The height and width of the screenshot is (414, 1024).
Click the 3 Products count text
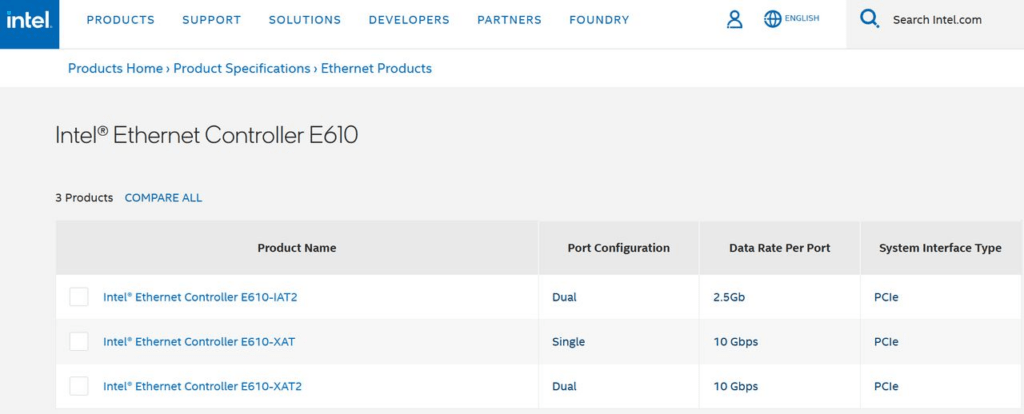(x=84, y=198)
